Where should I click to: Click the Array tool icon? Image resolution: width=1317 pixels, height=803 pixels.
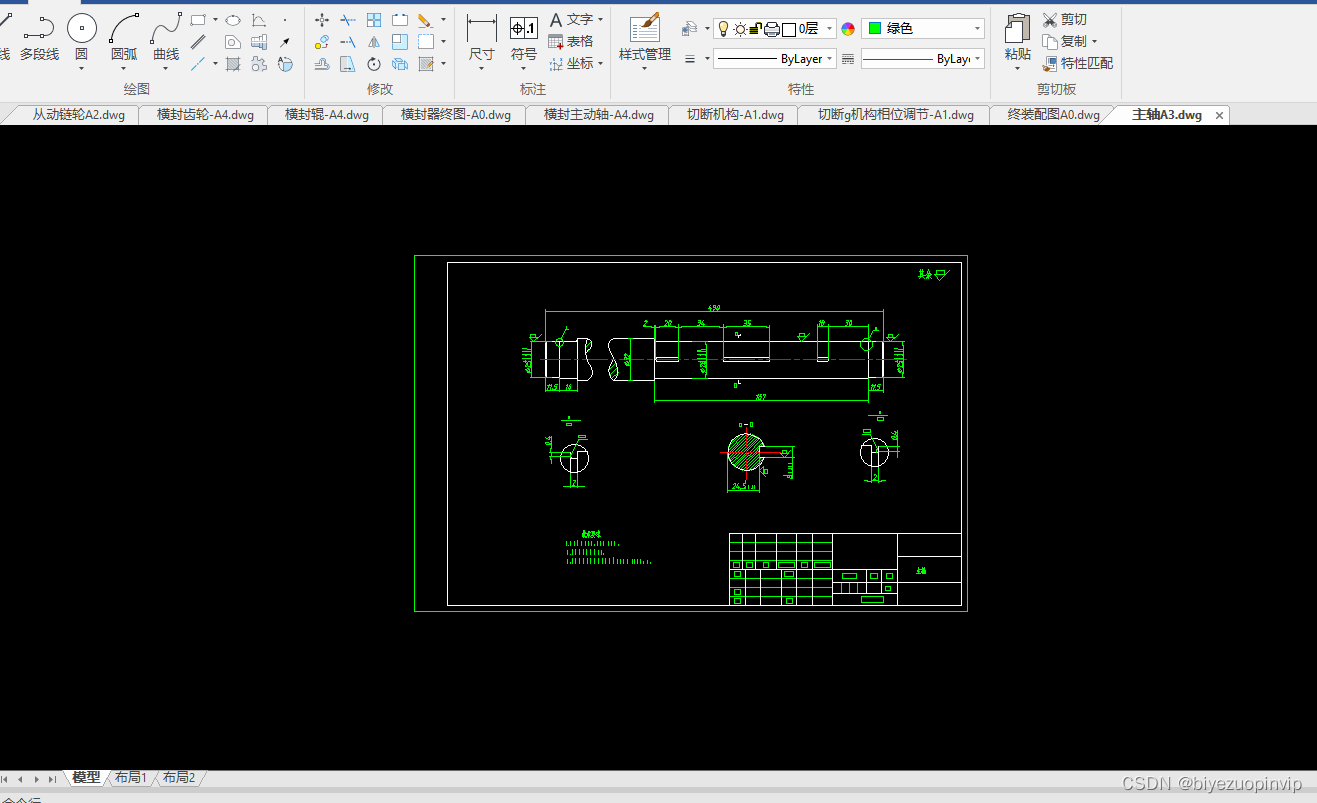374,19
